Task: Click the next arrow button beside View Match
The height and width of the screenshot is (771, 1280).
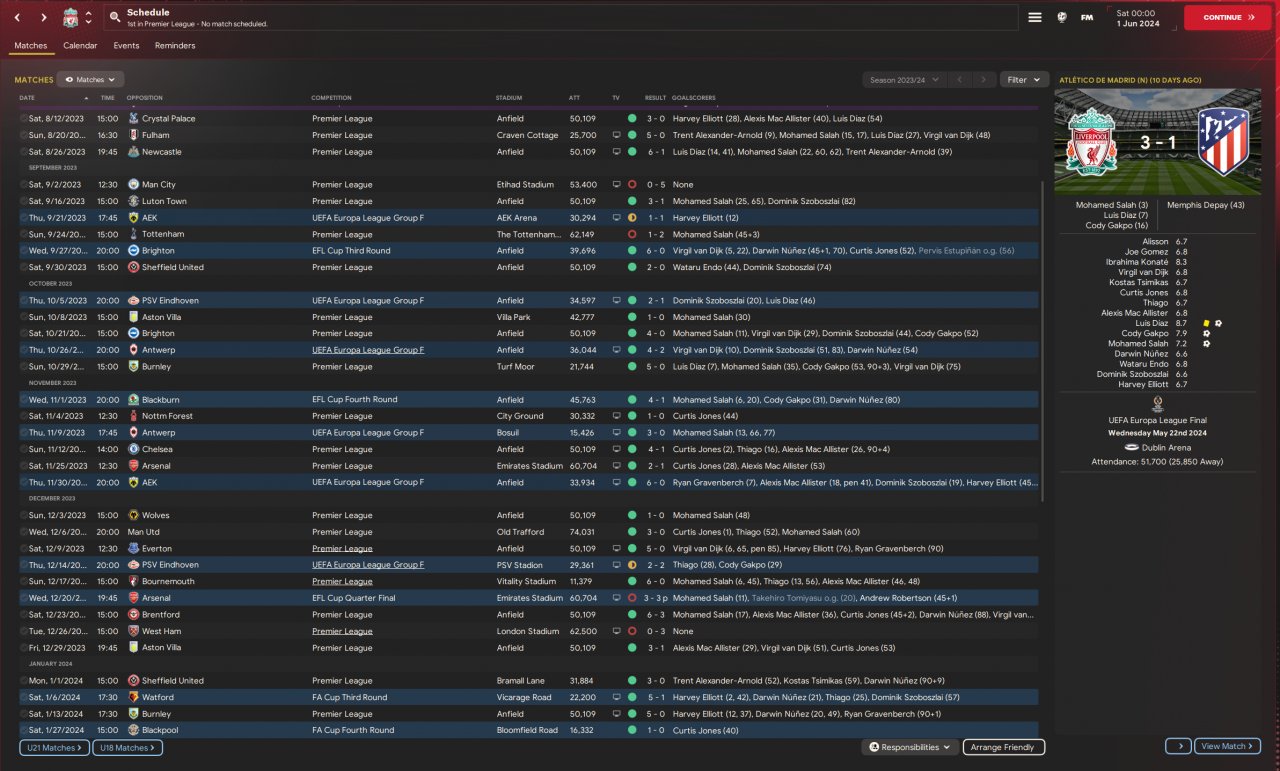Action: click(1178, 746)
